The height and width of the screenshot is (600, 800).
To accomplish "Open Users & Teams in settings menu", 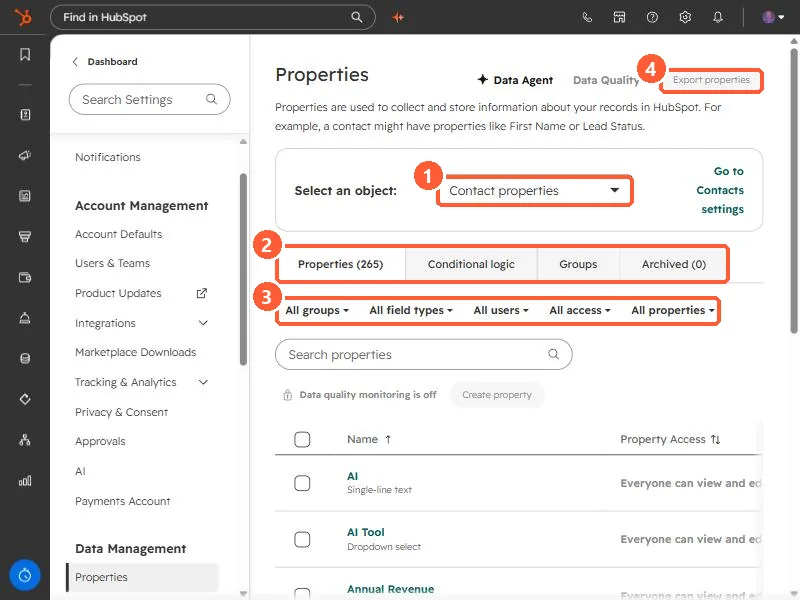I will (112, 263).
